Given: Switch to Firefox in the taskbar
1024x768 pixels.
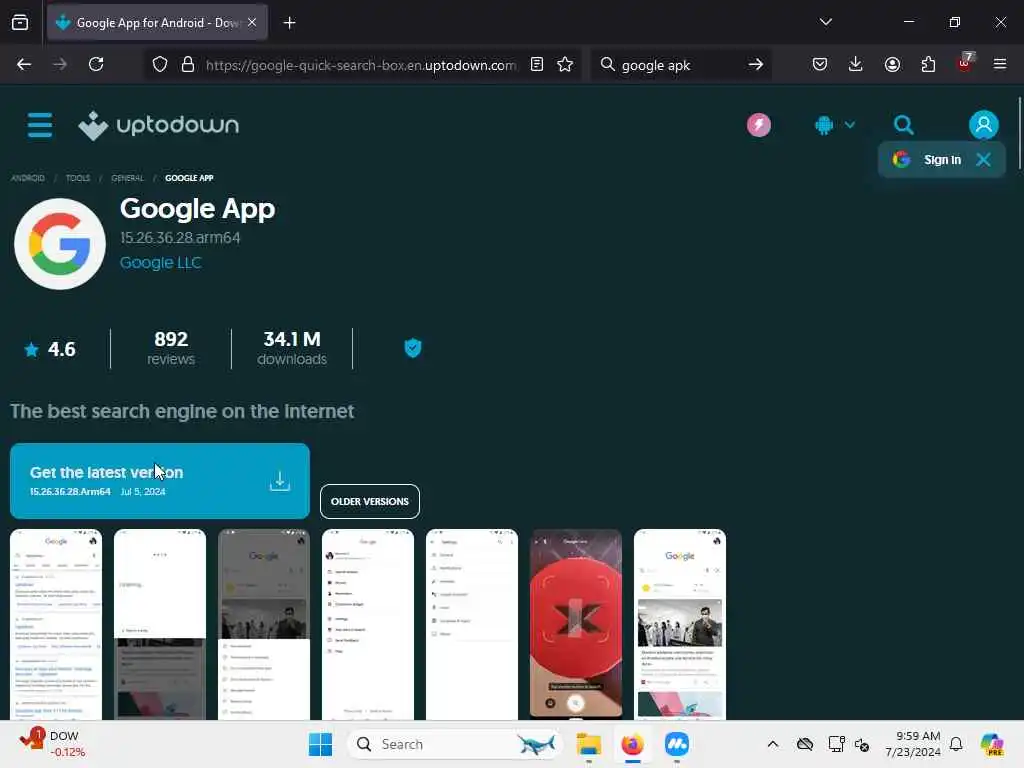Looking at the screenshot, I should click(632, 744).
